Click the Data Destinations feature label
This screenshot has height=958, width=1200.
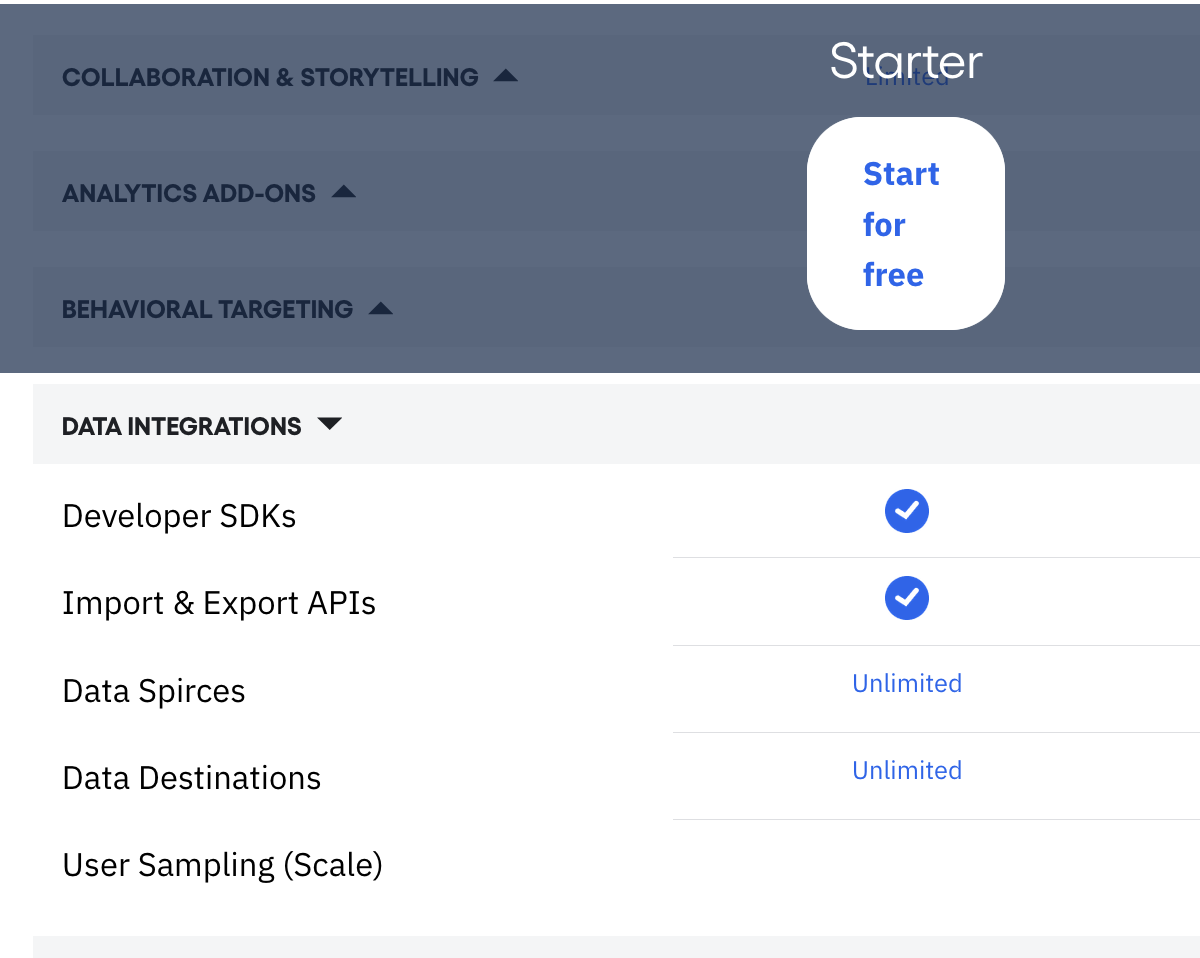click(191, 779)
